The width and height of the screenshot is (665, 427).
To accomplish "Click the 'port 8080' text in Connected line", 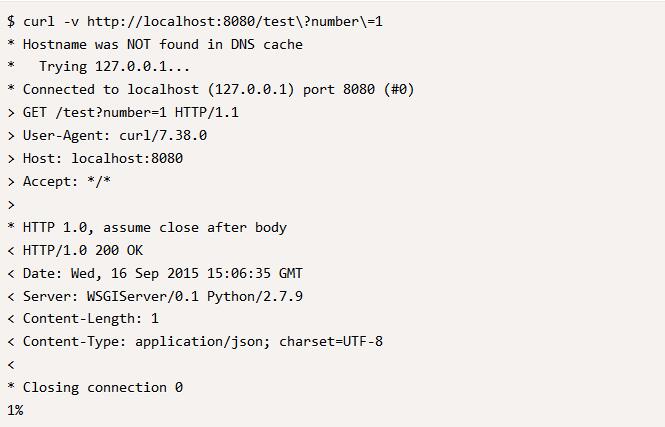I will (x=339, y=89).
